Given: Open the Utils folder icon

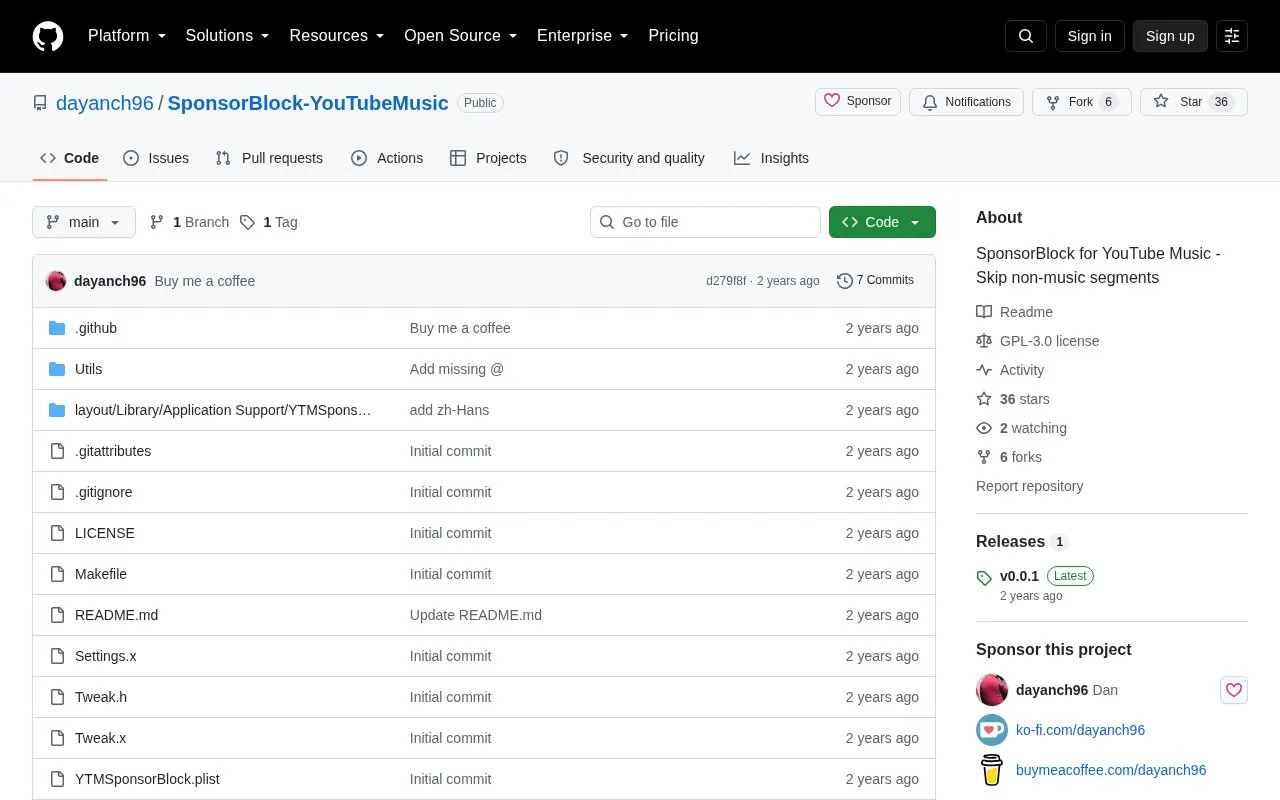Looking at the screenshot, I should (57, 369).
